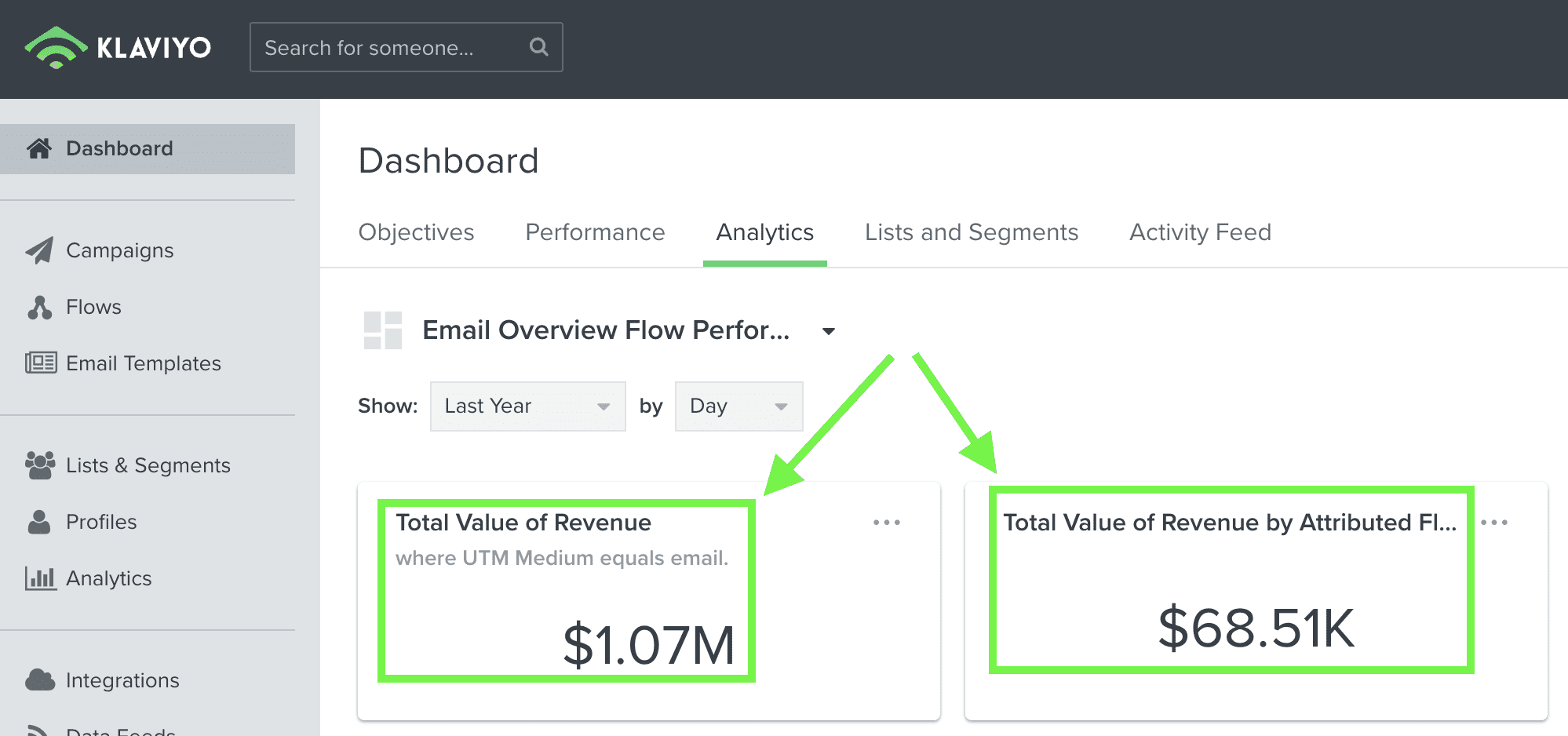Open Analytics in the sidebar
The height and width of the screenshot is (736, 1568).
click(x=109, y=578)
